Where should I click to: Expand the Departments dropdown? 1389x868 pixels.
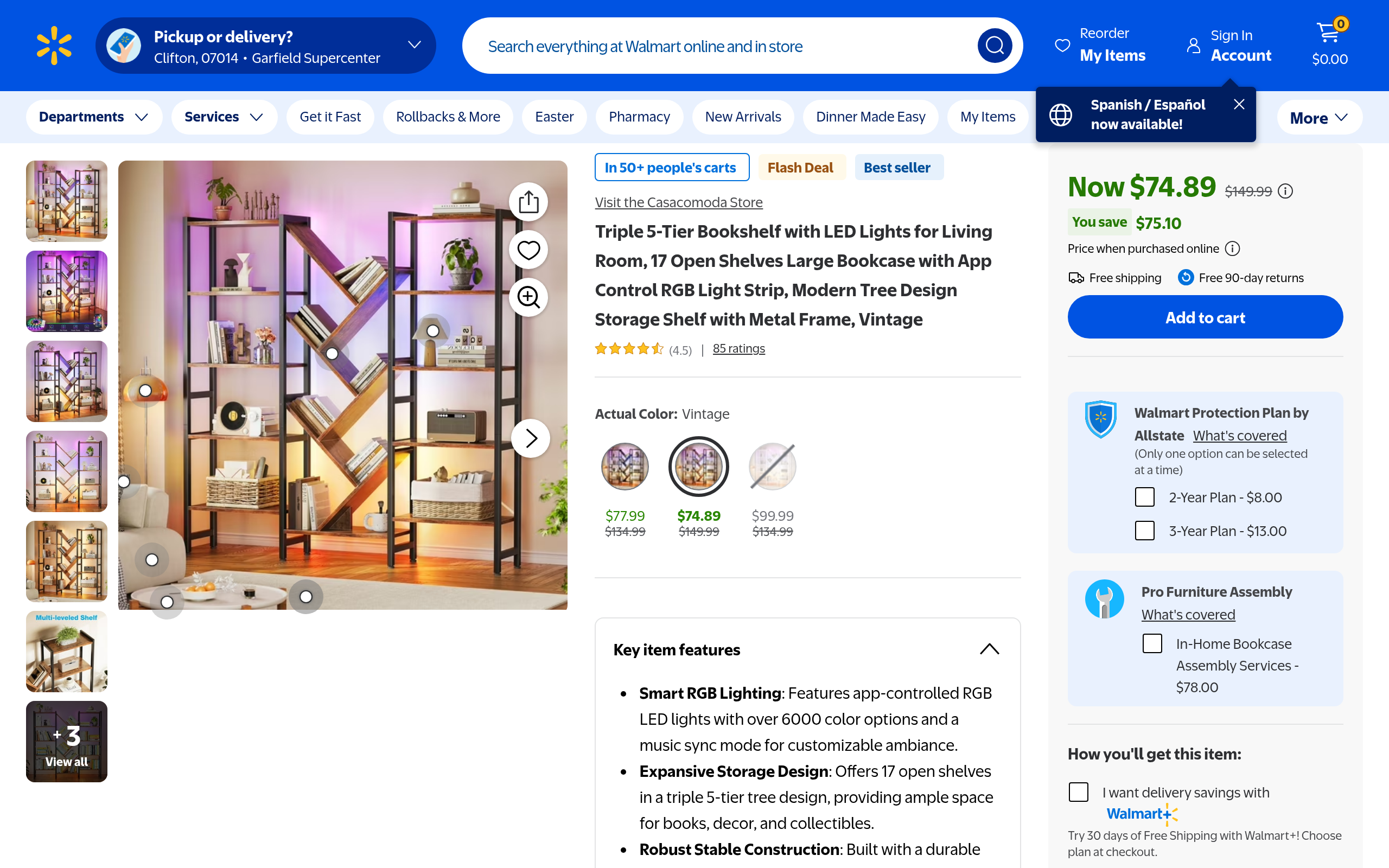point(93,117)
